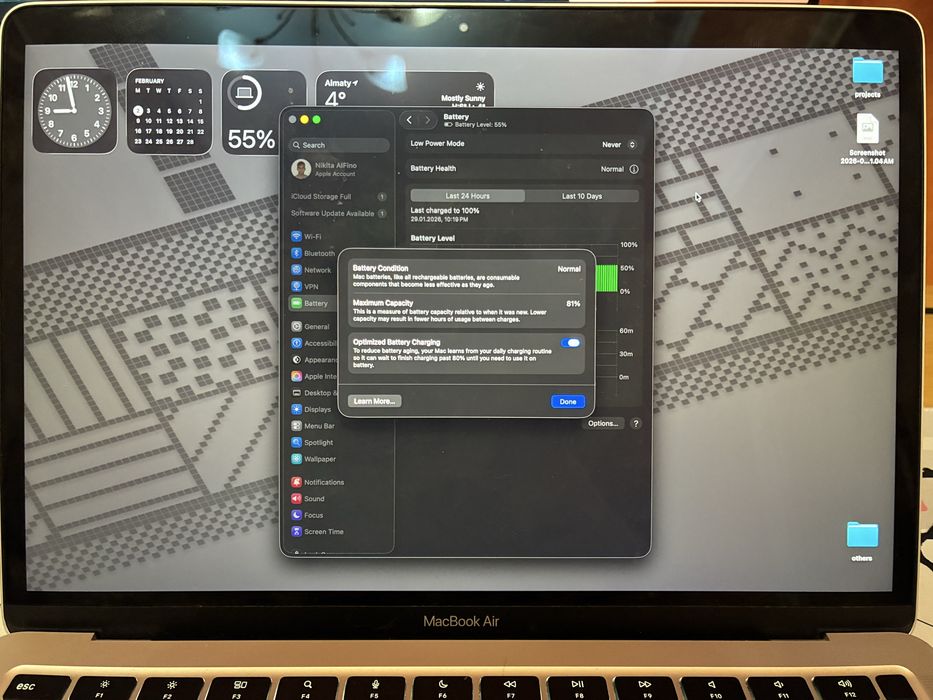Toggle Optimized Battery Charging switch
This screenshot has height=700, width=933.
click(571, 343)
